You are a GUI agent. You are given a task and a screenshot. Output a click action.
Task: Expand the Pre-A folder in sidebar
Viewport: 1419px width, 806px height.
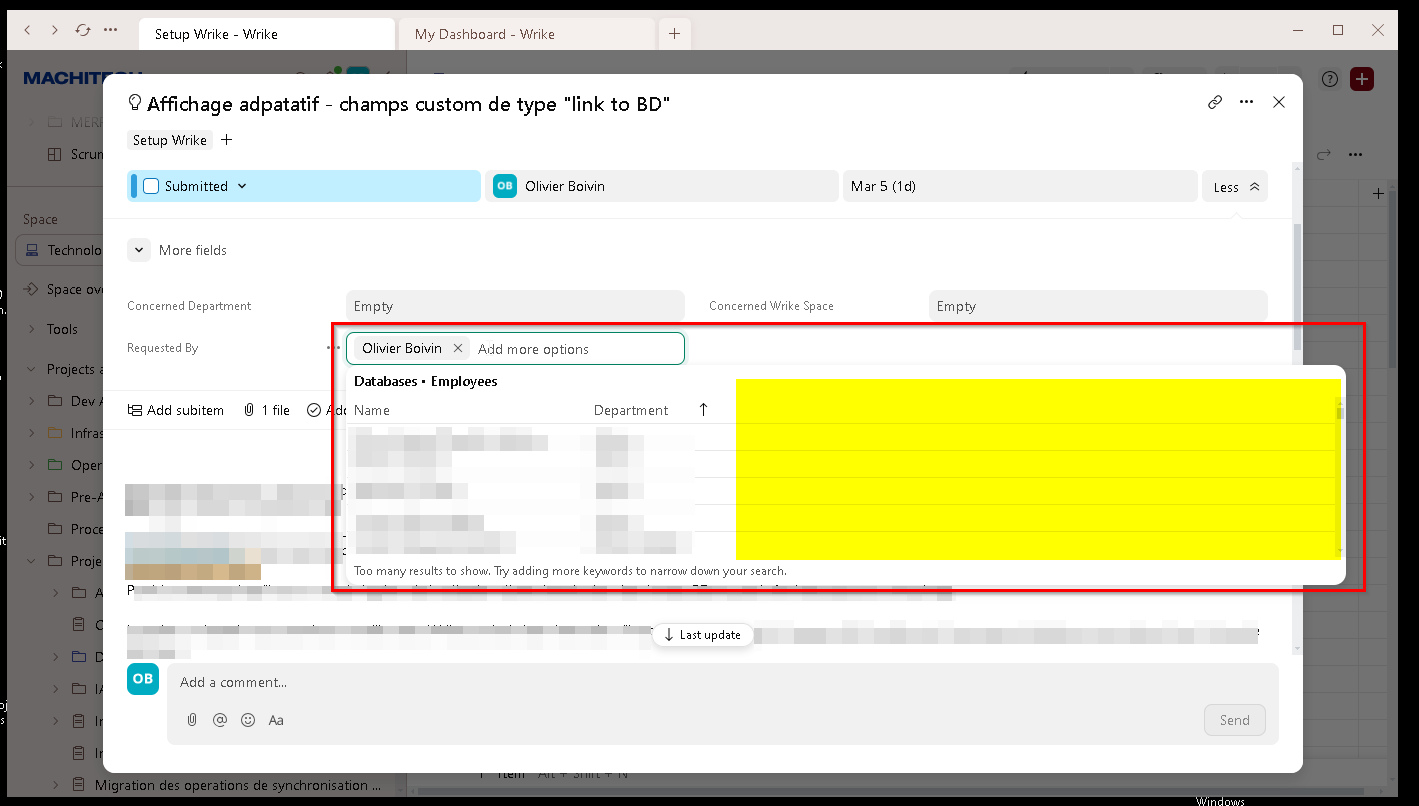31,497
